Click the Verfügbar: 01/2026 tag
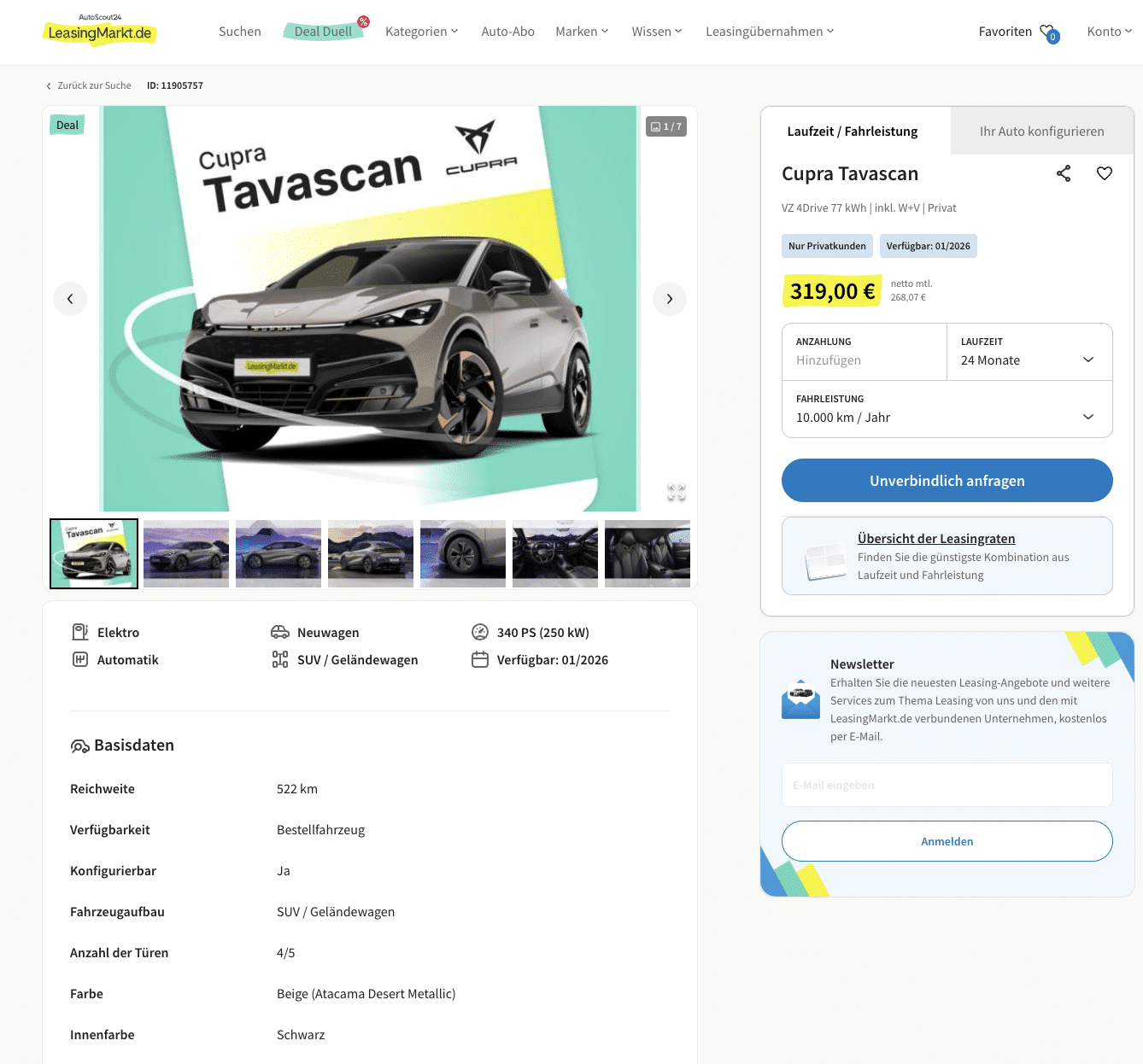This screenshot has width=1143, height=1064. [929, 246]
